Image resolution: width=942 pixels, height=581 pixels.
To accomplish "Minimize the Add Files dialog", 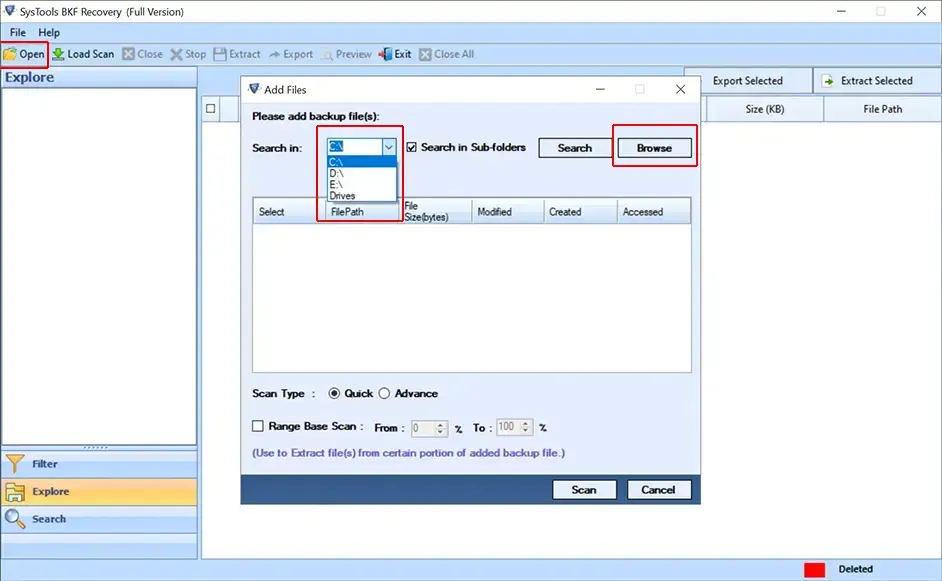I will [x=600, y=90].
